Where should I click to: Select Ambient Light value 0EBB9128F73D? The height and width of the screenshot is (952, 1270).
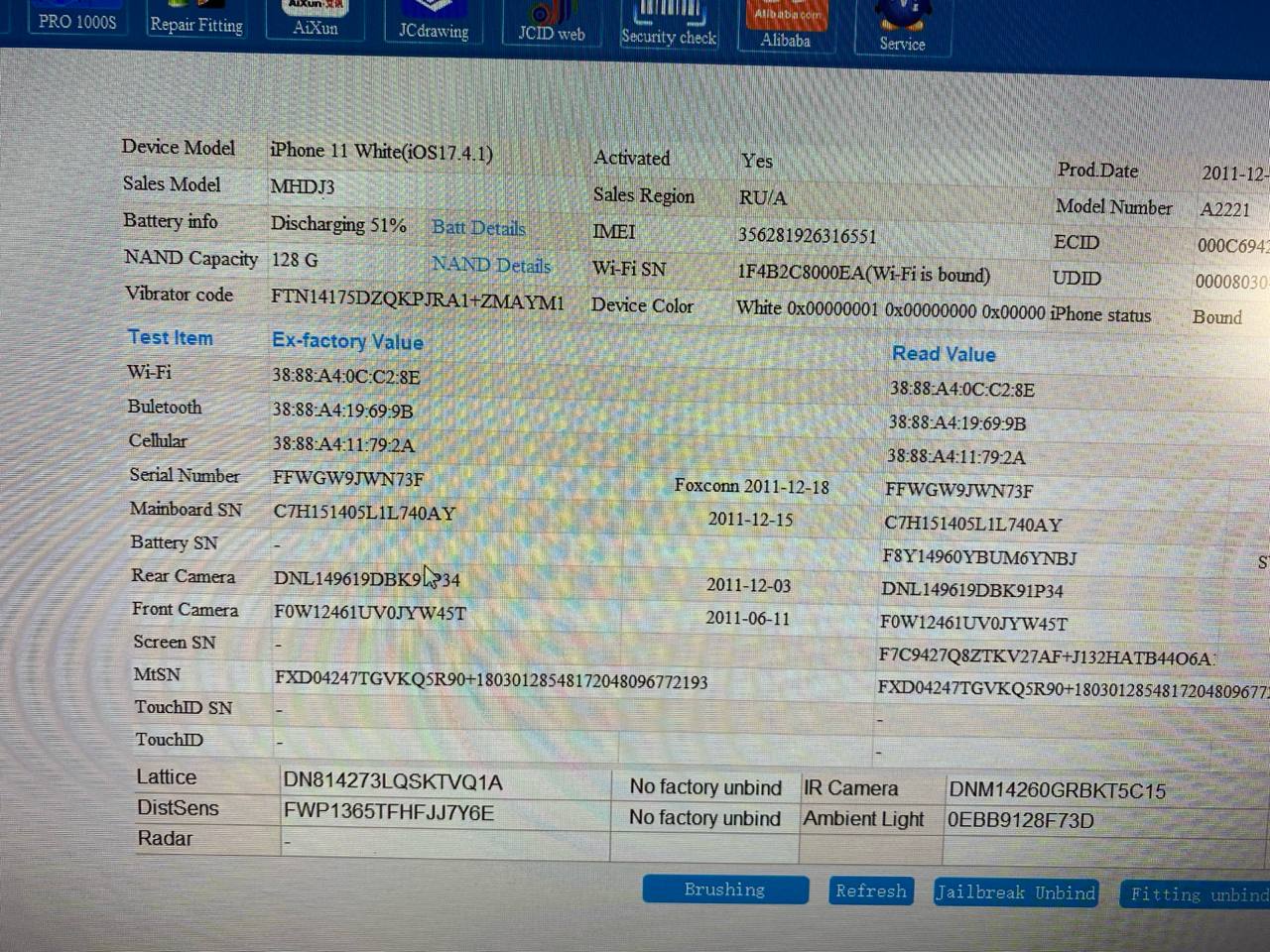1021,820
